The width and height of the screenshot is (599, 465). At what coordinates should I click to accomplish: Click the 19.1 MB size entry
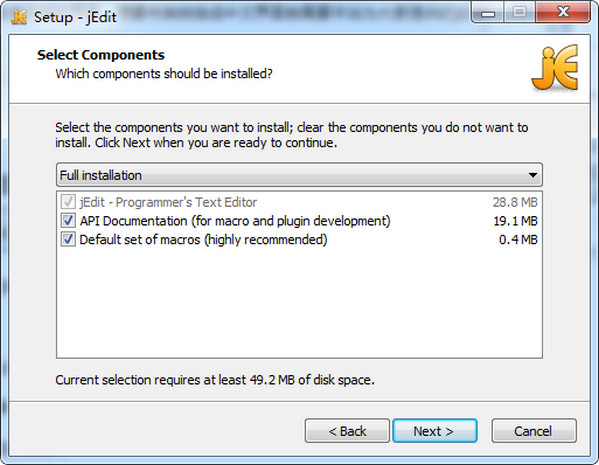515,221
